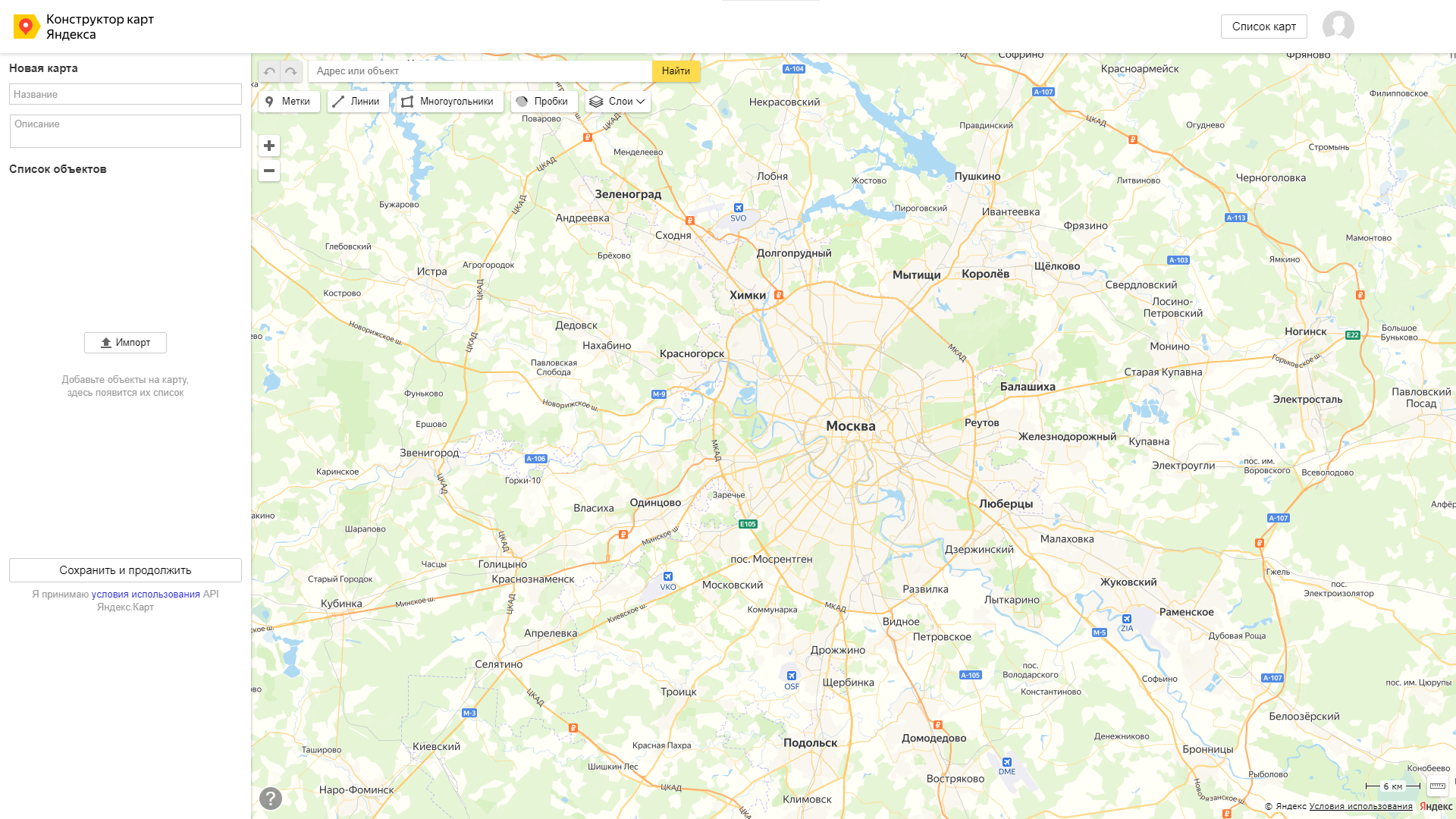Image resolution: width=1456 pixels, height=819 pixels.
Task: Click the OSF airport icon
Action: 792,676
